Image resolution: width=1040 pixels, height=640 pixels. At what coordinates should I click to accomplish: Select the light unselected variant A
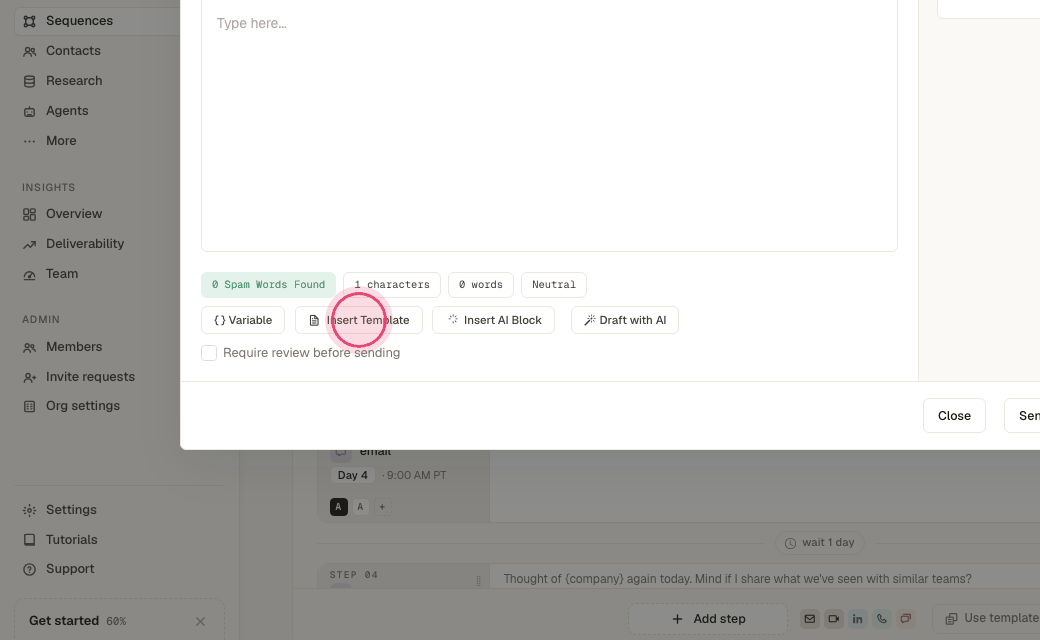coord(360,507)
